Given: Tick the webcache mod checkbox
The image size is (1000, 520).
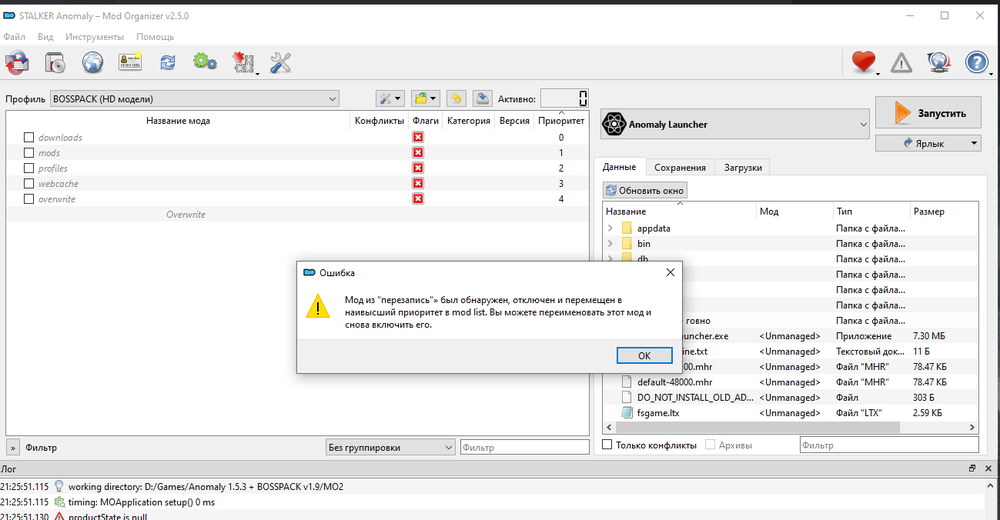Looking at the screenshot, I should pyautogui.click(x=29, y=184).
